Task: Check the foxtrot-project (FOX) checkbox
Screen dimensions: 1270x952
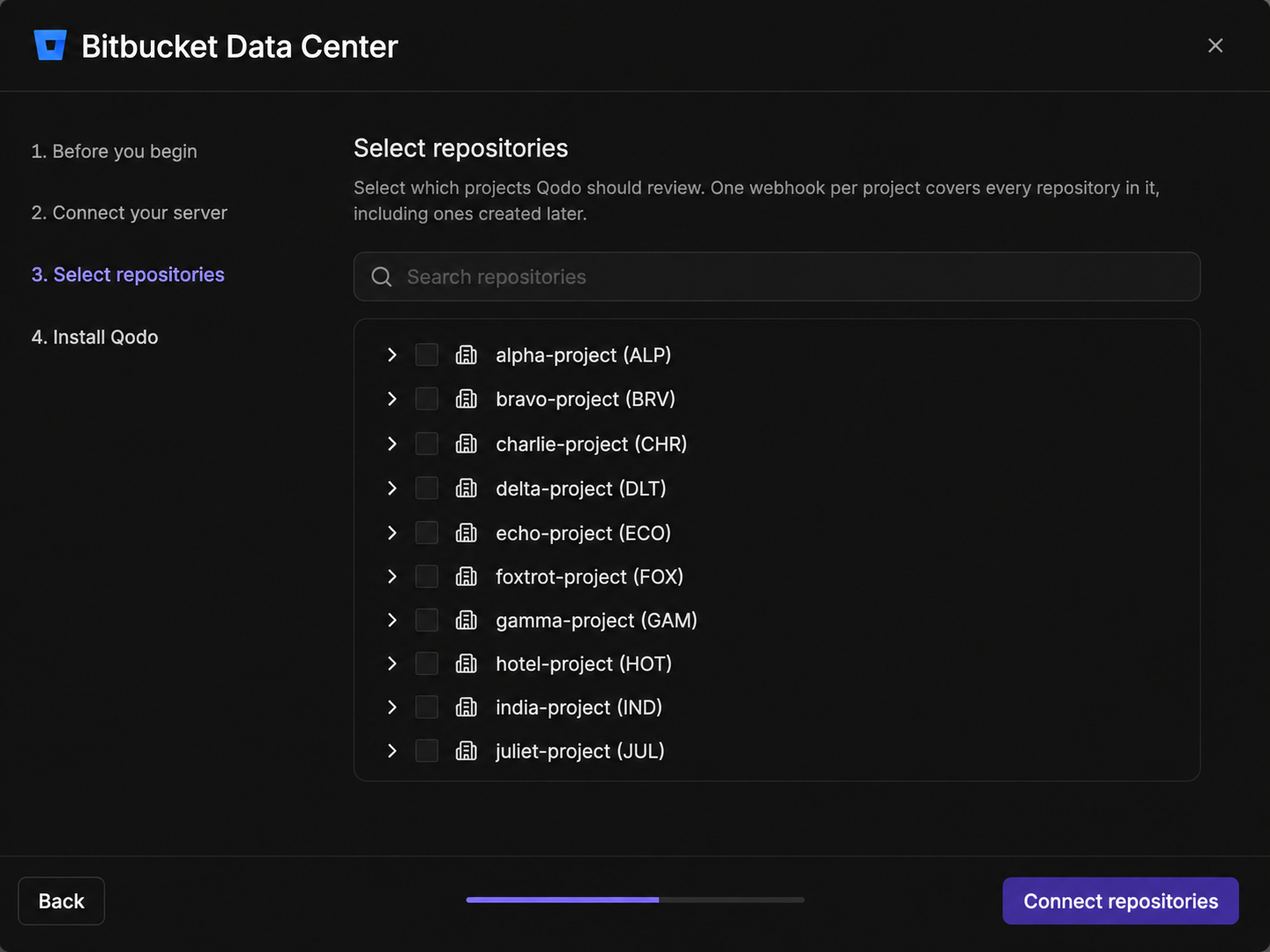Action: click(427, 577)
